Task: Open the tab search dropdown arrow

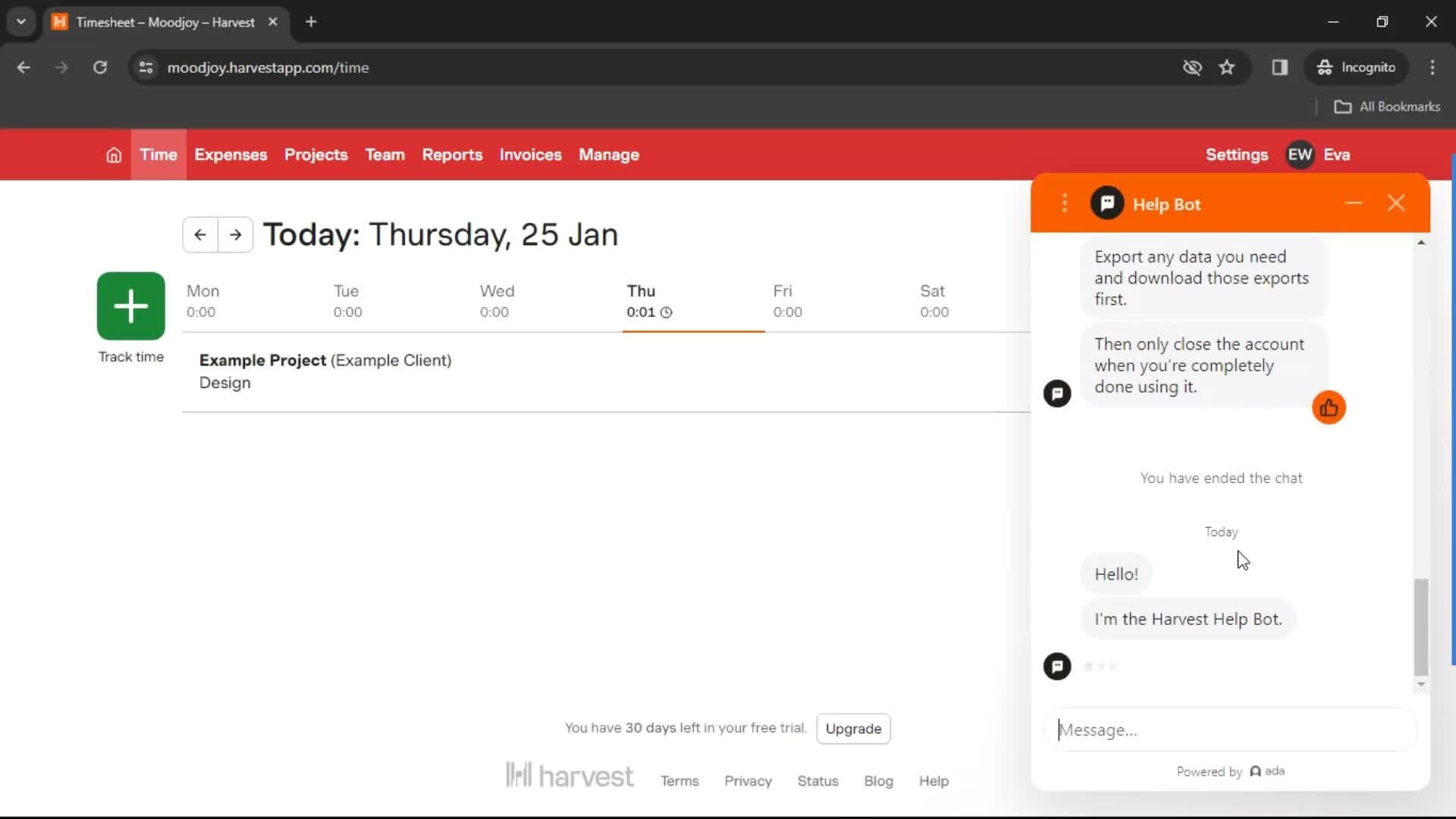Action: point(21,22)
